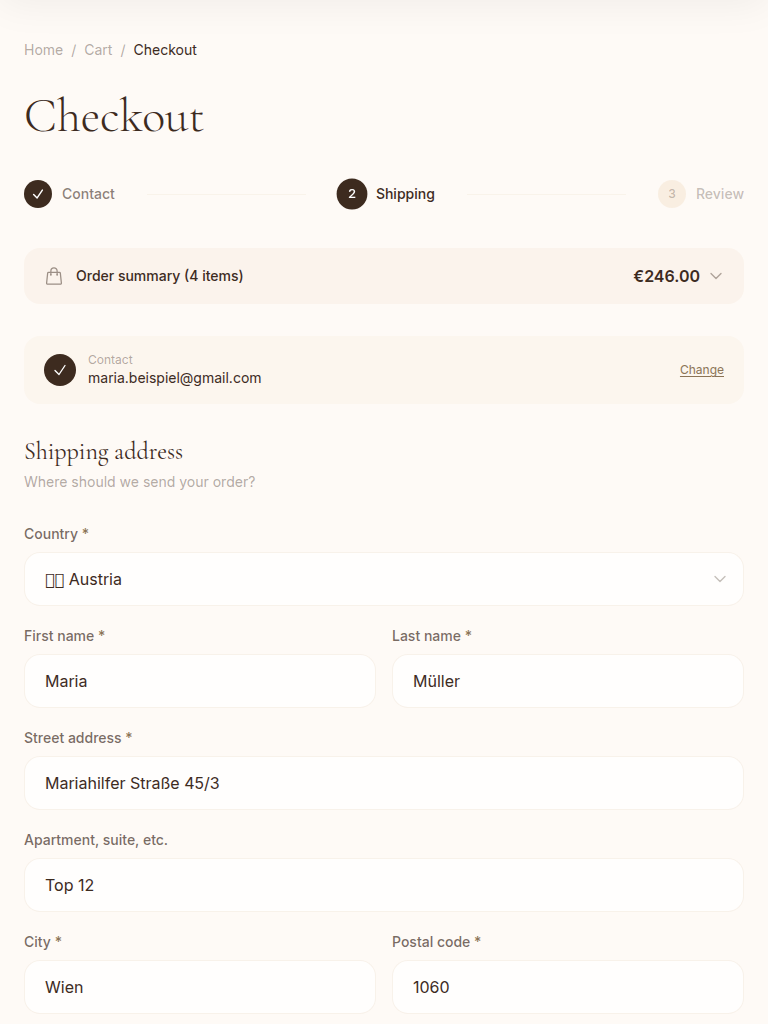Click the Shipping step number 2 circle
Image resolution: width=768 pixels, height=1024 pixels.
[352, 194]
